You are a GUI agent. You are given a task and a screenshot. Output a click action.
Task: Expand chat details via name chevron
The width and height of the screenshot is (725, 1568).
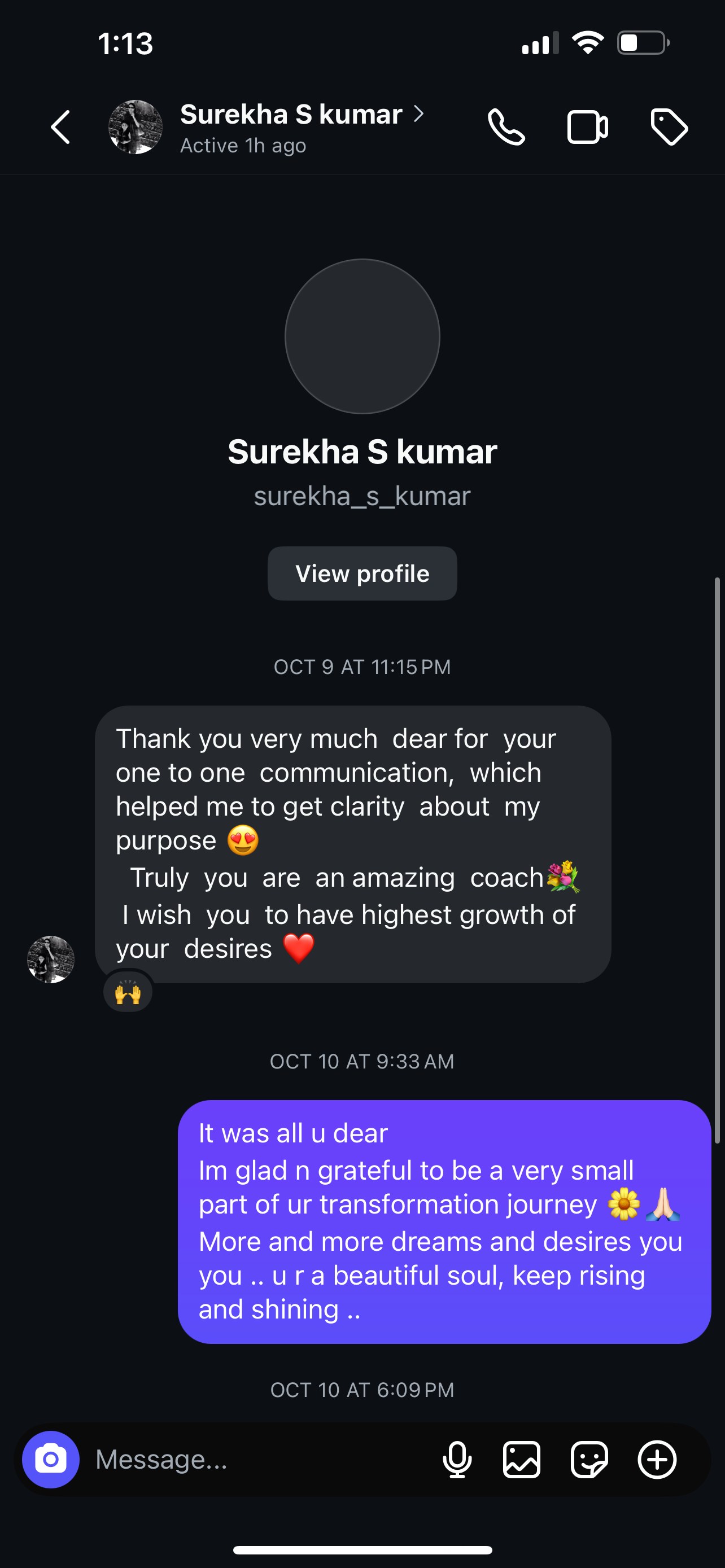click(x=418, y=114)
